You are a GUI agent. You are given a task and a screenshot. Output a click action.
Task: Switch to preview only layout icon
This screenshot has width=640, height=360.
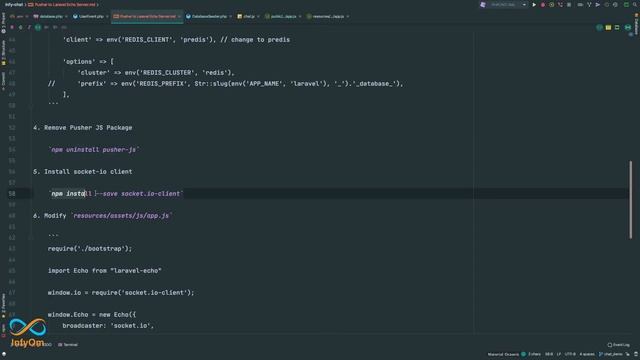(617, 27)
